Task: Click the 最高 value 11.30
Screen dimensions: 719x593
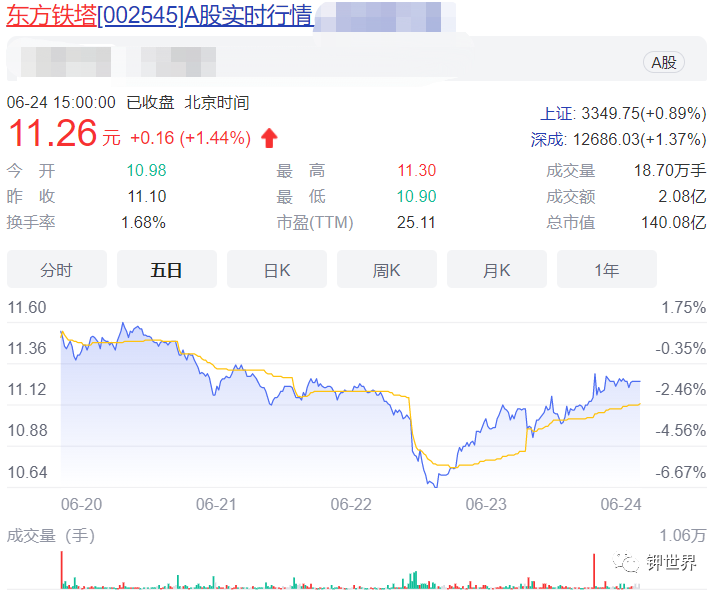Action: 416,171
